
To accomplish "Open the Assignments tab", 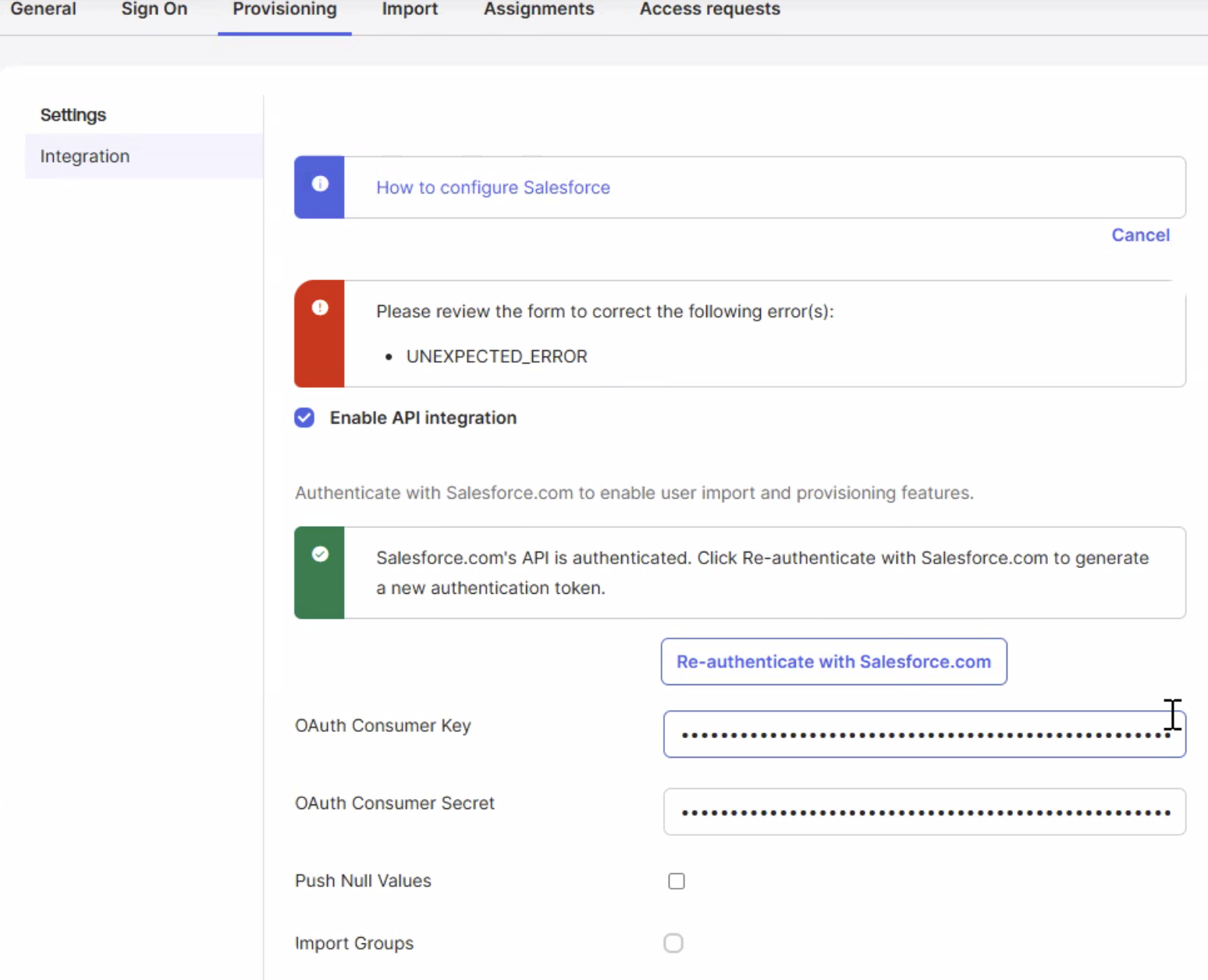I will [x=538, y=9].
